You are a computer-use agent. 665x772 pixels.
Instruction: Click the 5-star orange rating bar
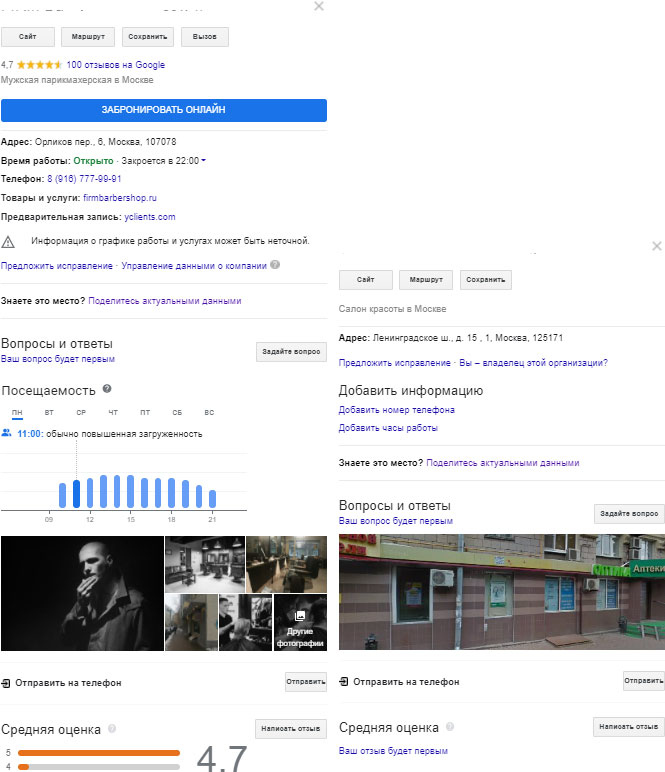pos(98,752)
